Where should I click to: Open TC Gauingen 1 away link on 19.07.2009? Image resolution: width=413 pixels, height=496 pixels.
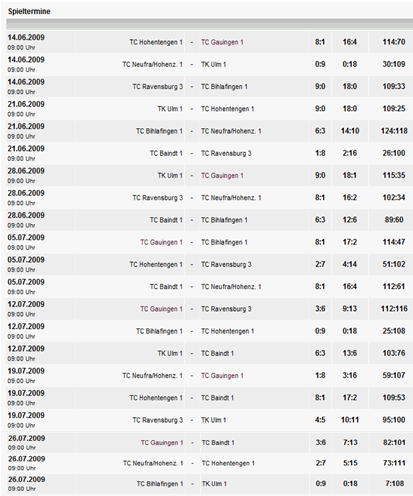pos(222,376)
